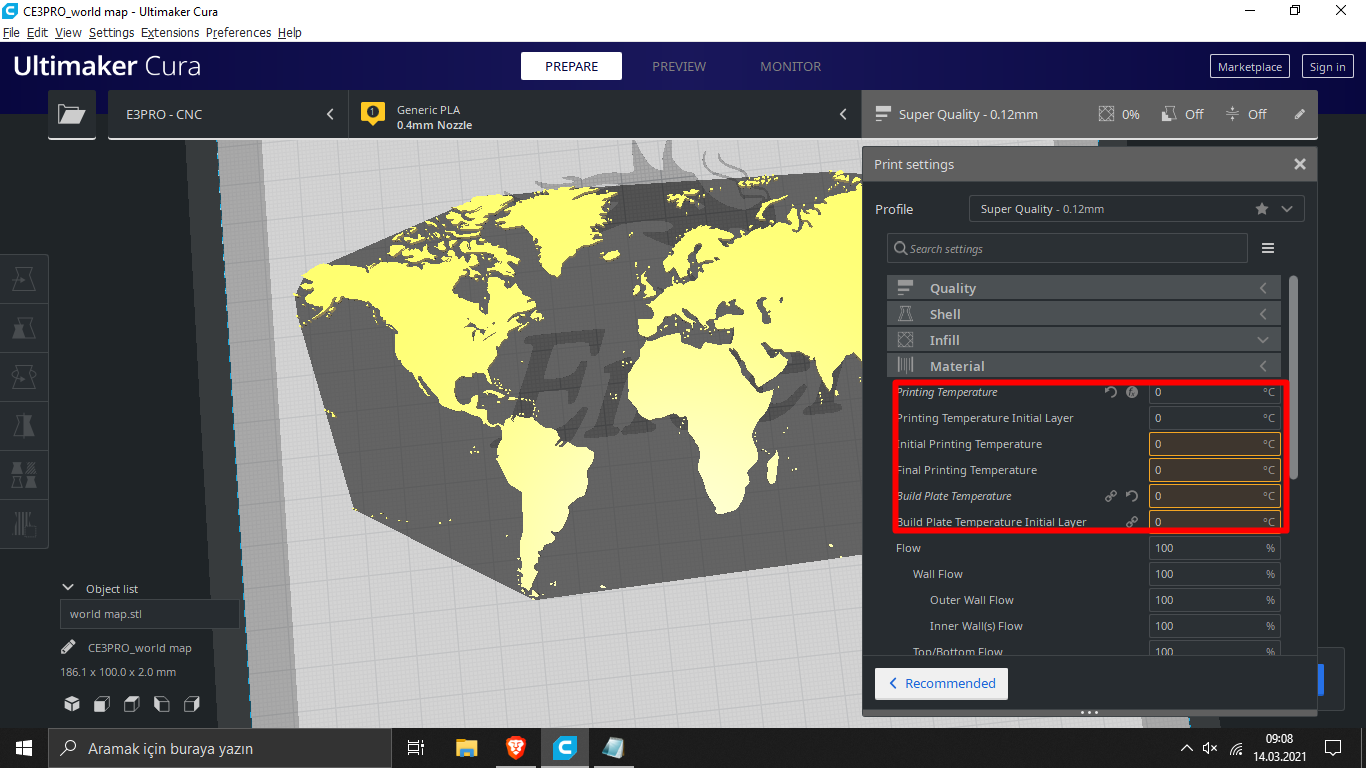This screenshot has width=1366, height=768.
Task: Switch to Front view cube icon
Action: pyautogui.click(x=102, y=704)
